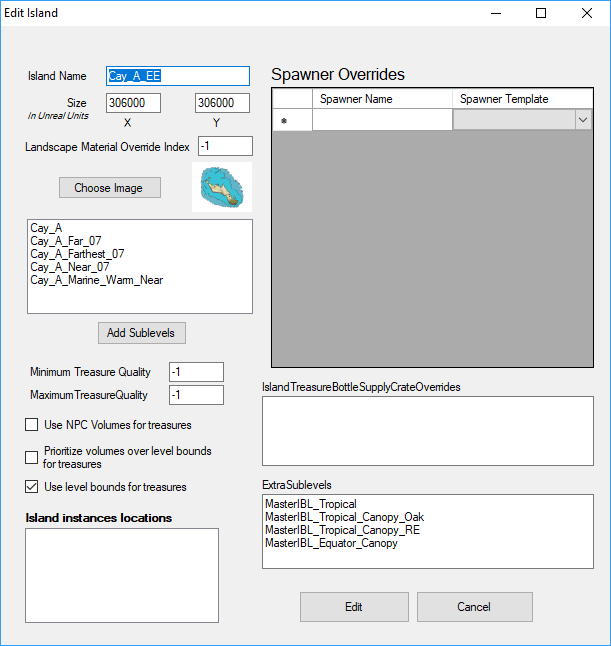611x646 pixels.
Task: Click the Spawner Template column header
Action: click(x=522, y=99)
